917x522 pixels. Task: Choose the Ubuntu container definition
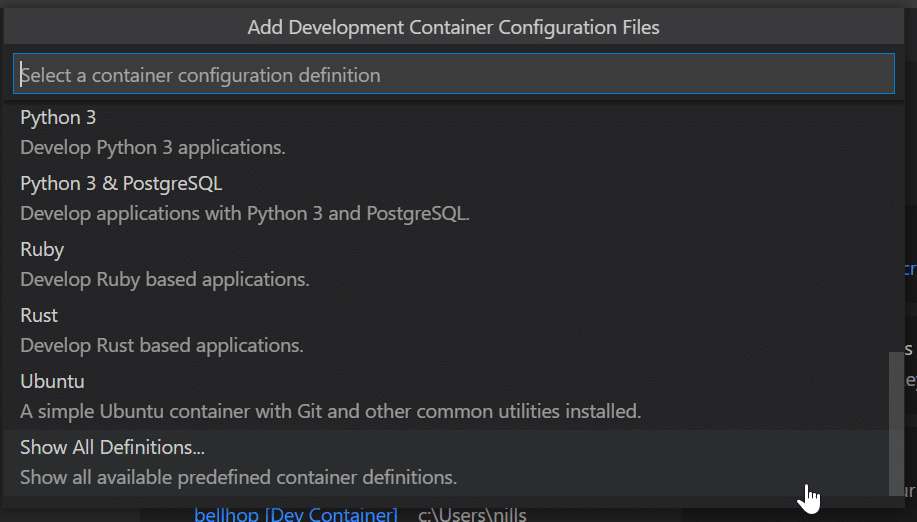[447, 397]
